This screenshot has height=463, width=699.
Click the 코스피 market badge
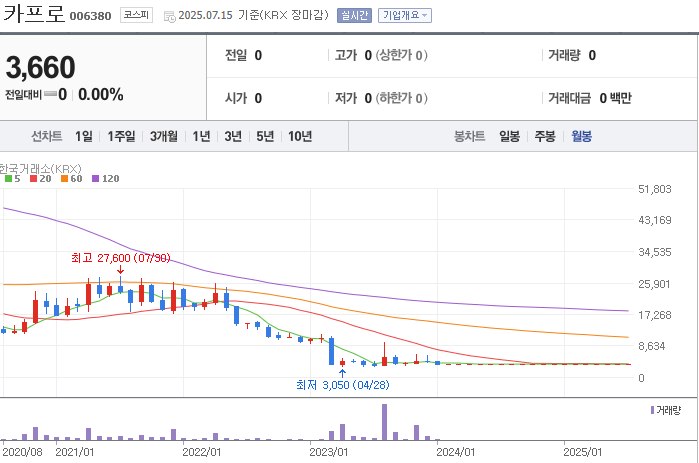coord(136,15)
